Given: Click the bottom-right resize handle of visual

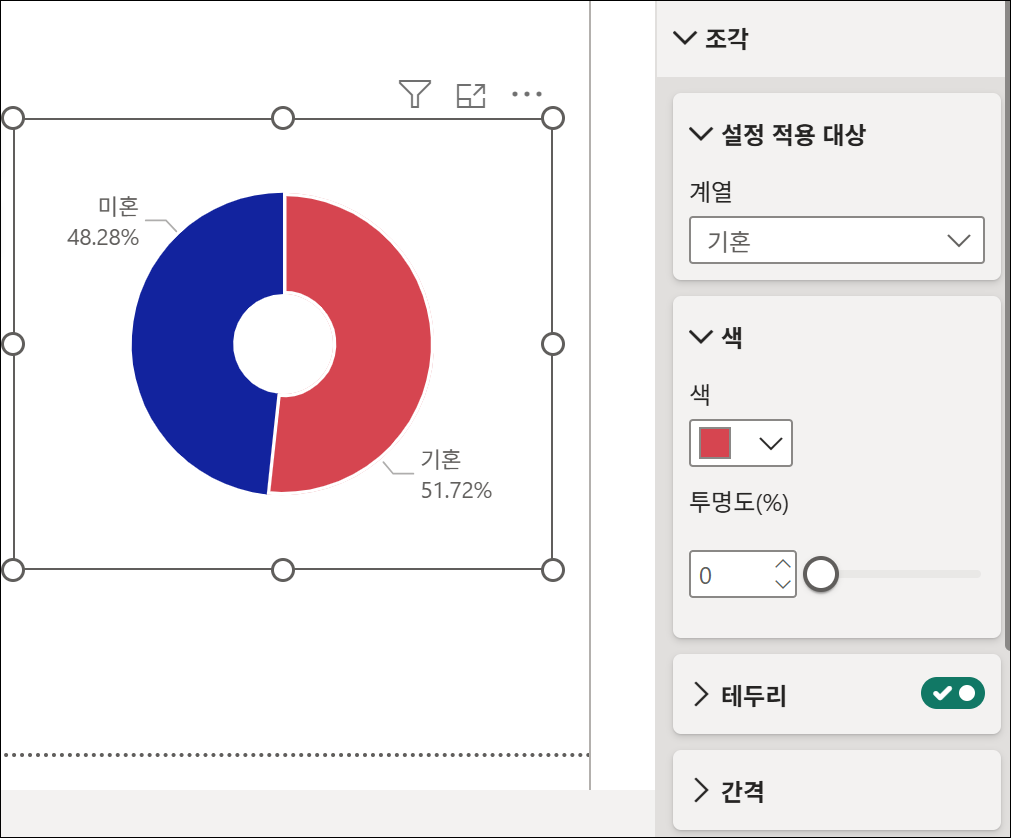Looking at the screenshot, I should click(553, 570).
